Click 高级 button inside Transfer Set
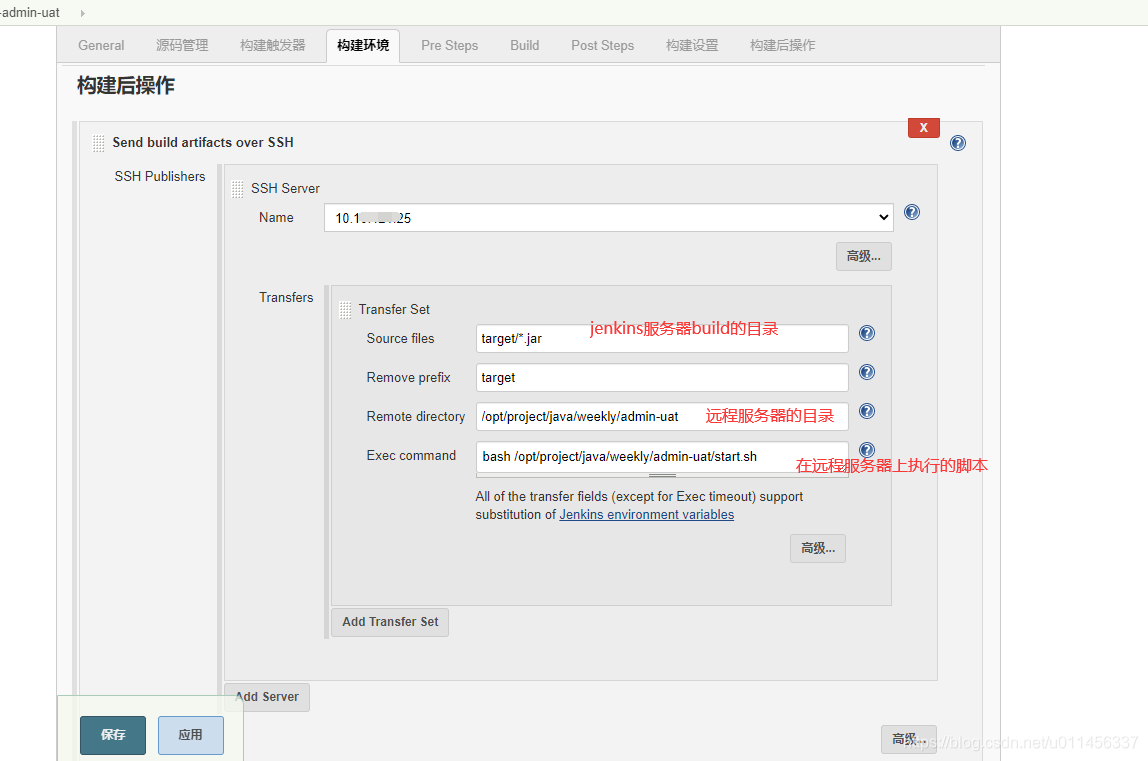The width and height of the screenshot is (1148, 761). point(818,549)
